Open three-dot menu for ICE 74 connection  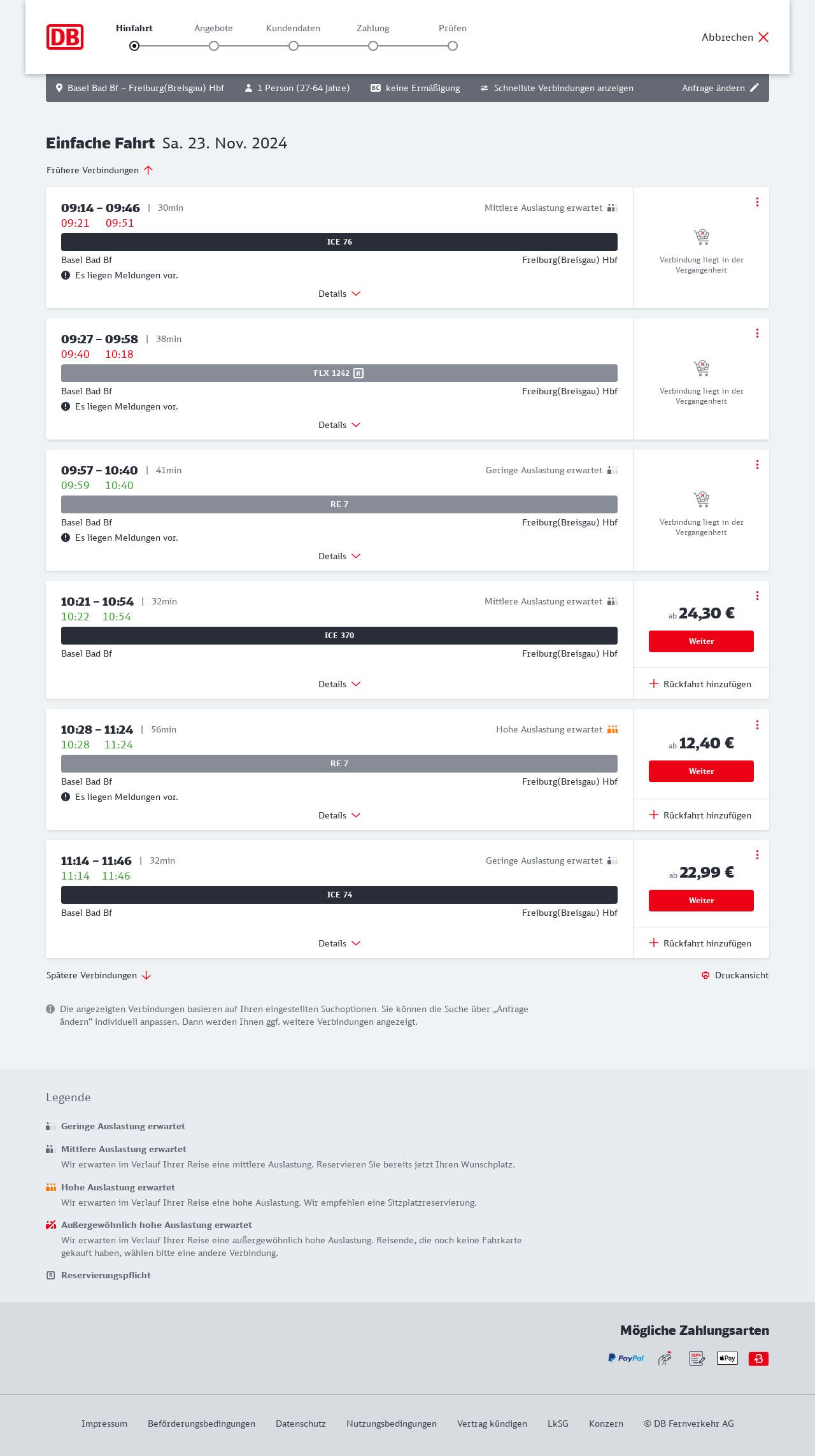pos(757,855)
